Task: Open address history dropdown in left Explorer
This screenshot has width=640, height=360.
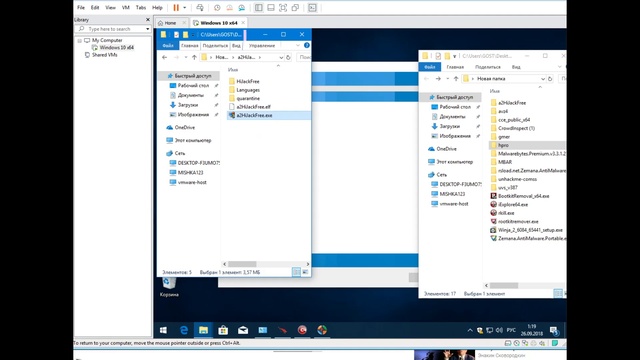Action: (281, 58)
